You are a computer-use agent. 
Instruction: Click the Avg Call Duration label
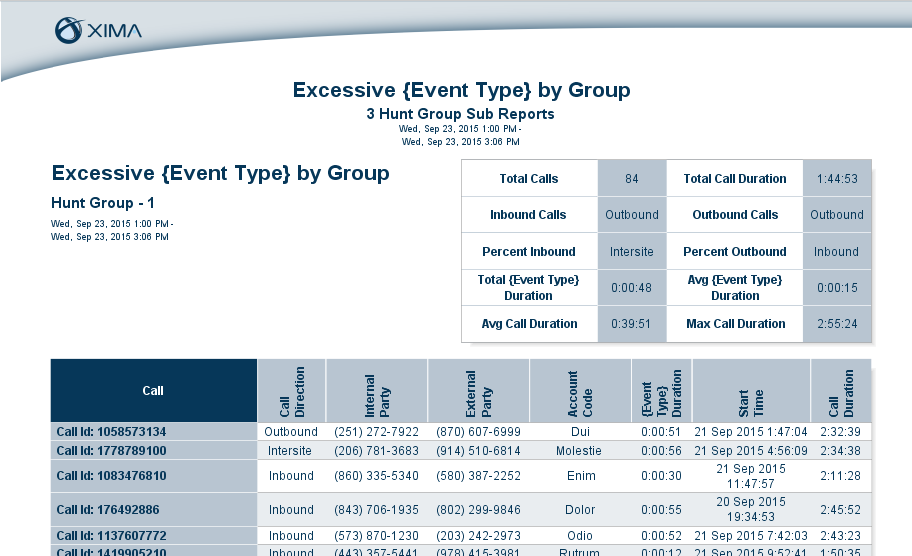[x=529, y=324]
